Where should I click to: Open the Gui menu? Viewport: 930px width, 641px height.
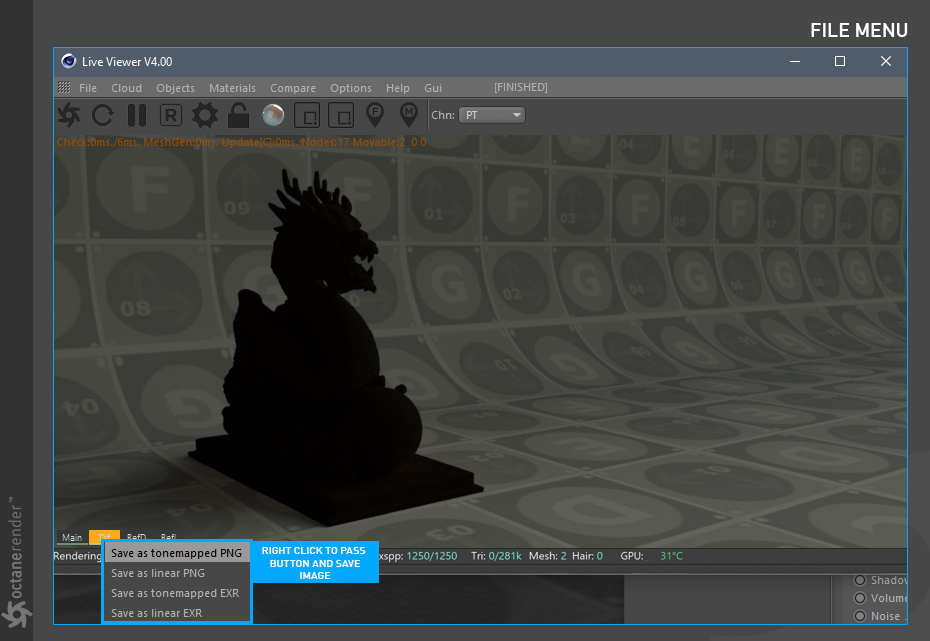(x=433, y=88)
